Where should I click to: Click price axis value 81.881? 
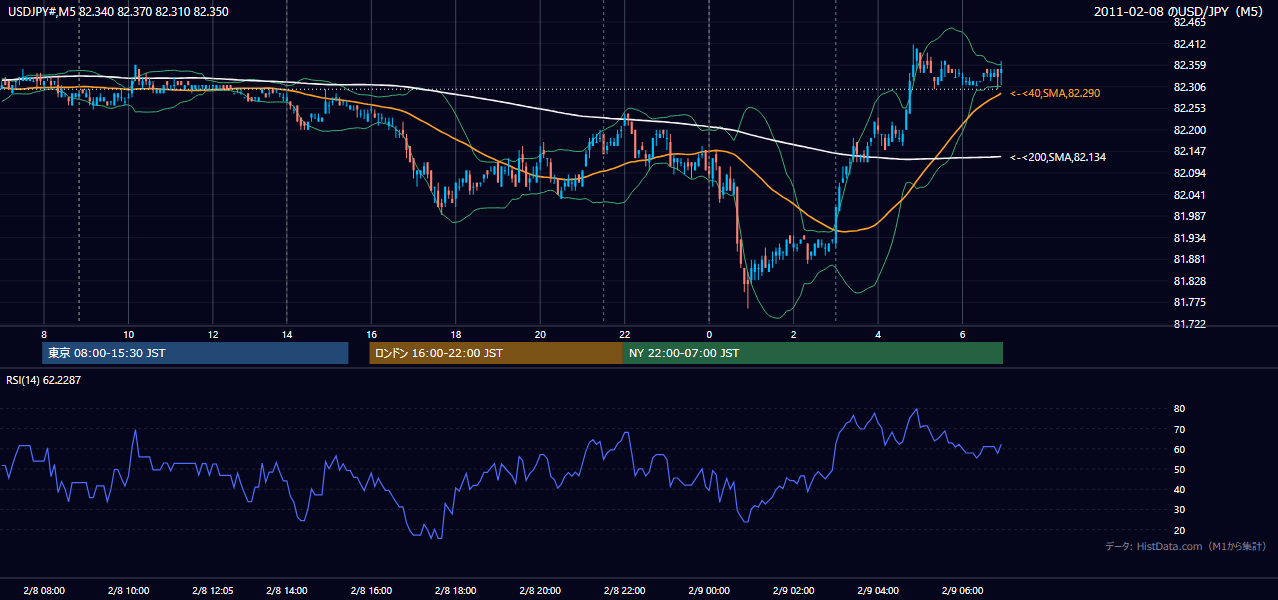coord(1190,259)
